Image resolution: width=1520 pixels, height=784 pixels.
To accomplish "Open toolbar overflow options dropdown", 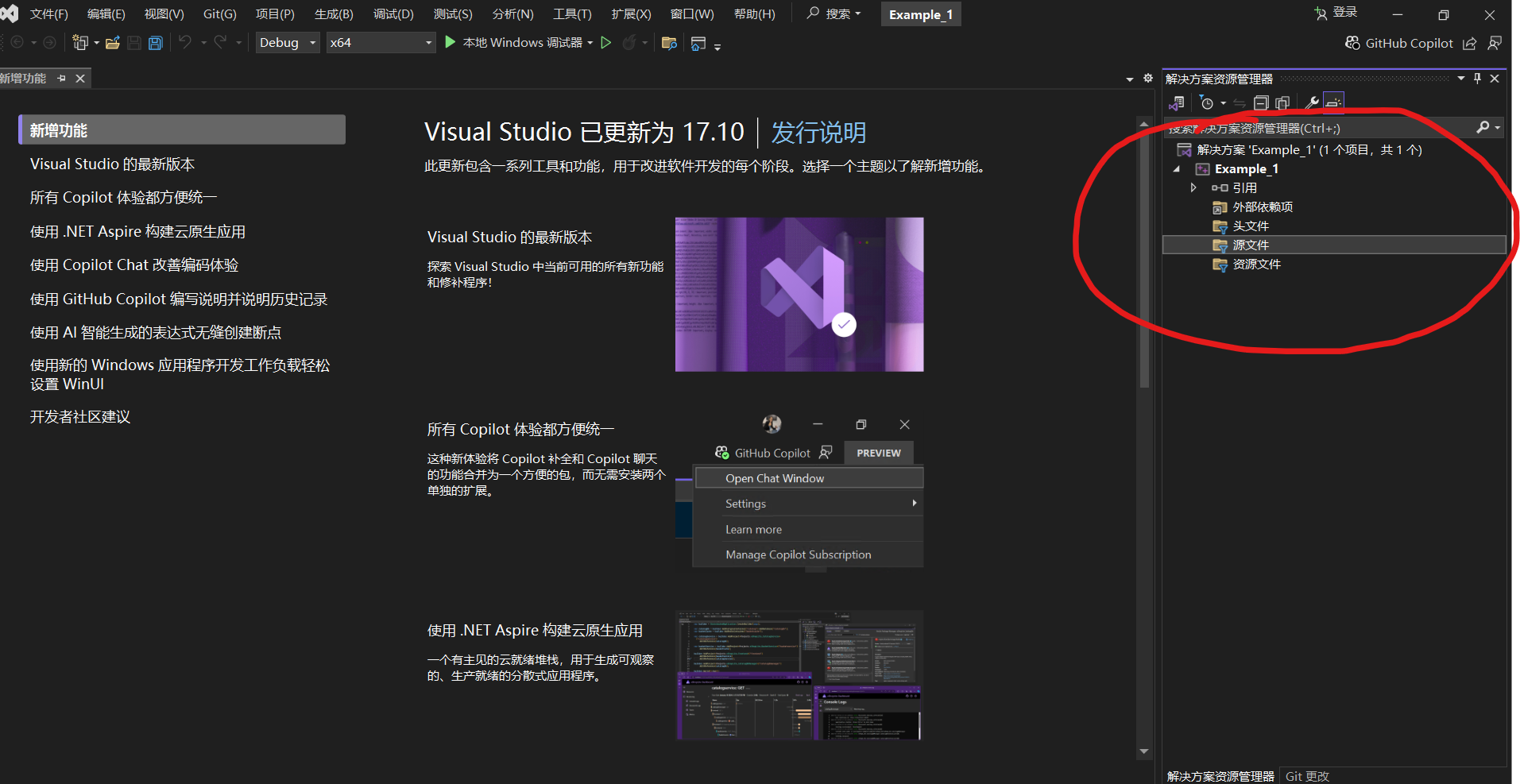I will pos(717,46).
